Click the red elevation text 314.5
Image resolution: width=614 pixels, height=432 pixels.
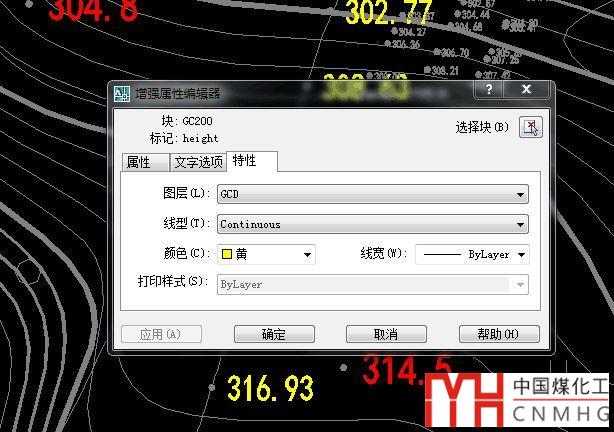406,369
